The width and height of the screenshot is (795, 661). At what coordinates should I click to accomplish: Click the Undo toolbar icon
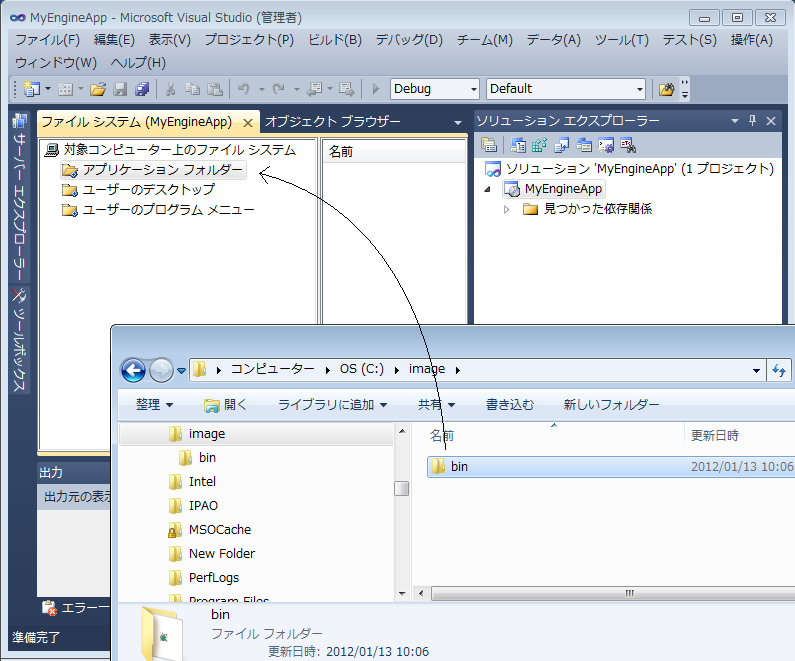tap(244, 89)
